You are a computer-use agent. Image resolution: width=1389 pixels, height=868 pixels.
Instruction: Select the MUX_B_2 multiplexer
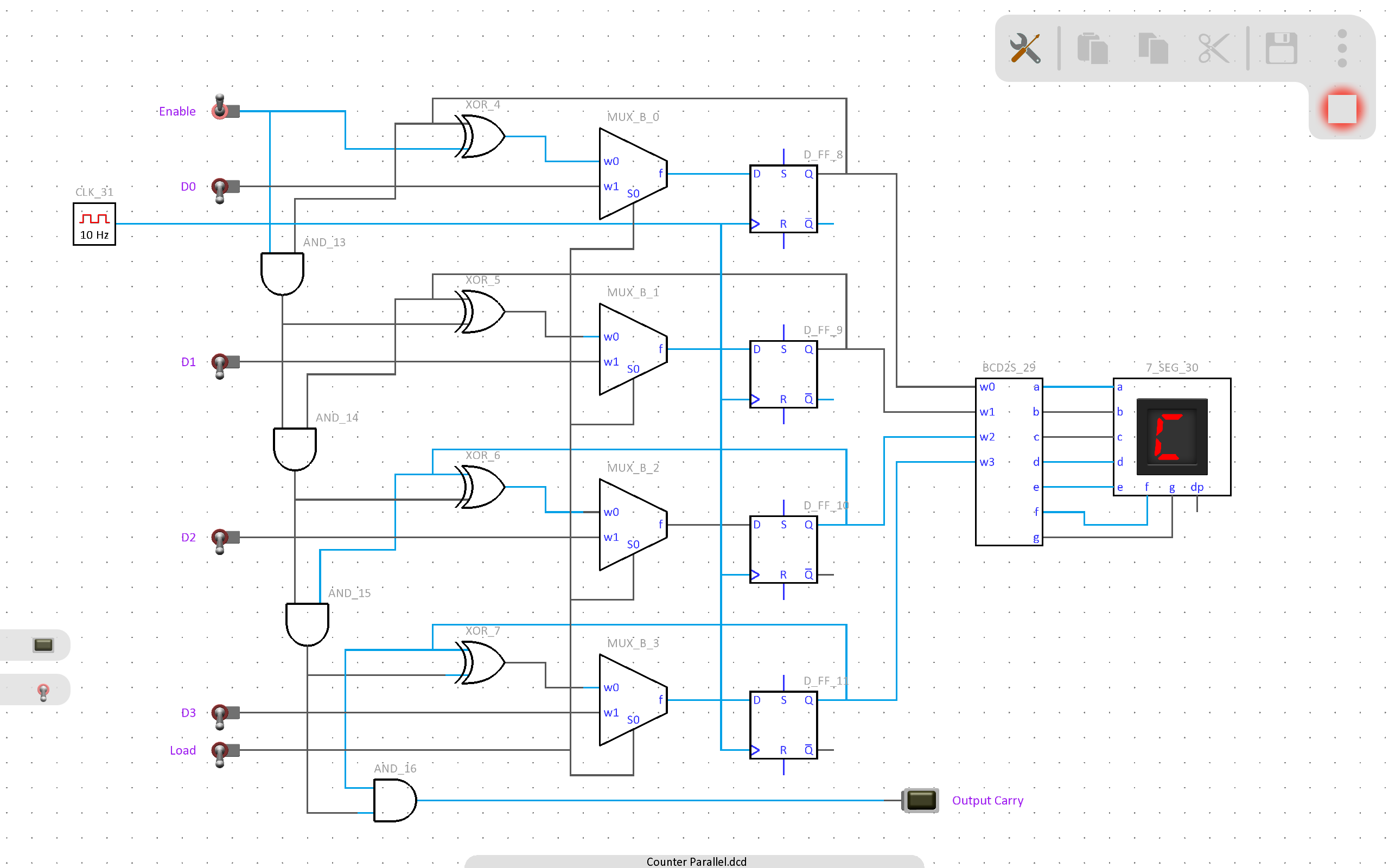pyautogui.click(x=633, y=525)
